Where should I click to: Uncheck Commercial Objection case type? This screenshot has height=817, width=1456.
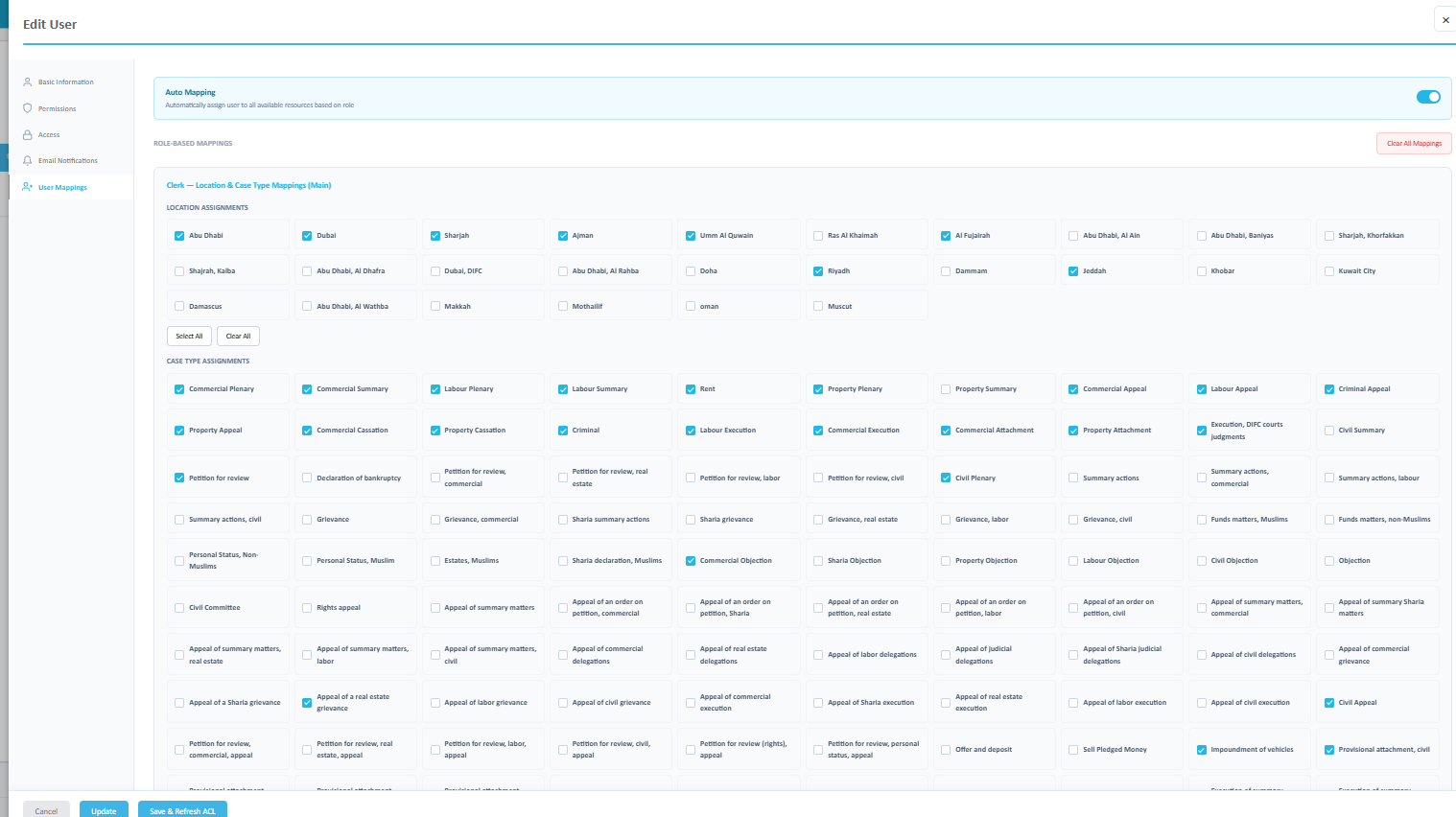[691, 561]
